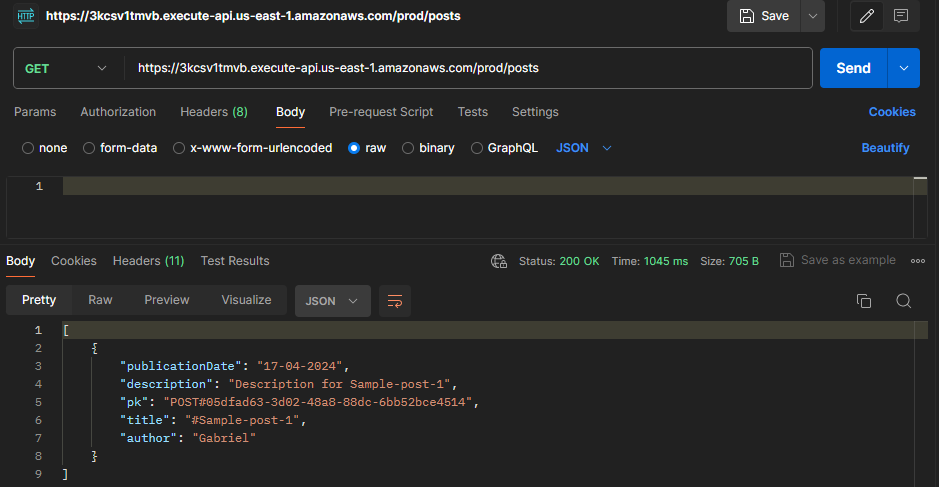Click the wrap lines icon
The height and width of the screenshot is (487, 939).
coord(395,301)
